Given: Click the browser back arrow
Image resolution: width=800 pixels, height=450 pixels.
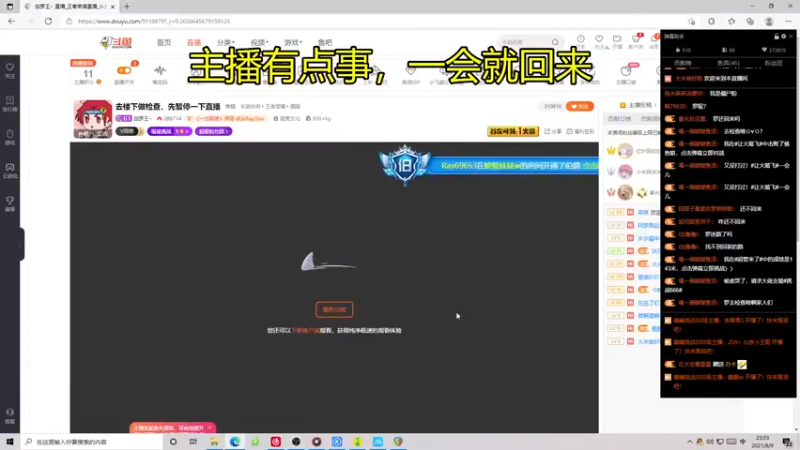Looking at the screenshot, I should pyautogui.click(x=11, y=21).
